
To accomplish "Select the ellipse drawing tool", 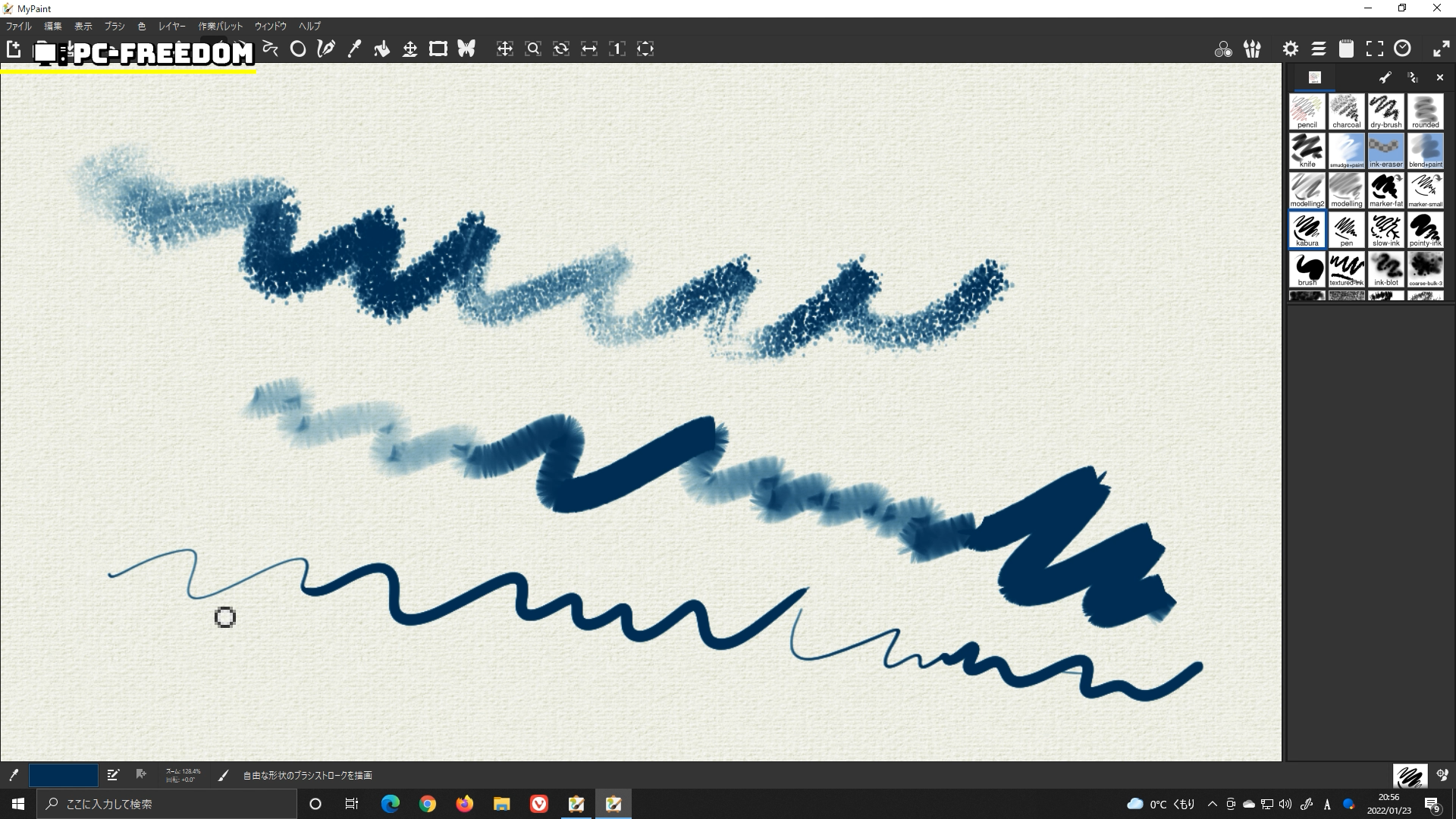I will (298, 49).
